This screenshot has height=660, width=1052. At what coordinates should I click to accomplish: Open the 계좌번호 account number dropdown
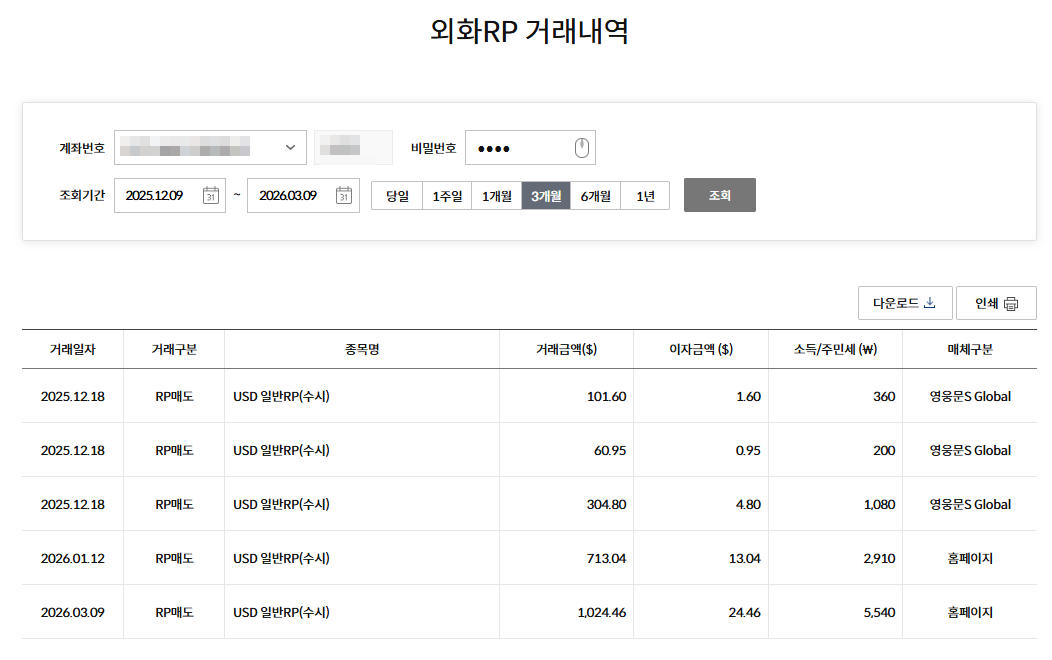click(290, 146)
